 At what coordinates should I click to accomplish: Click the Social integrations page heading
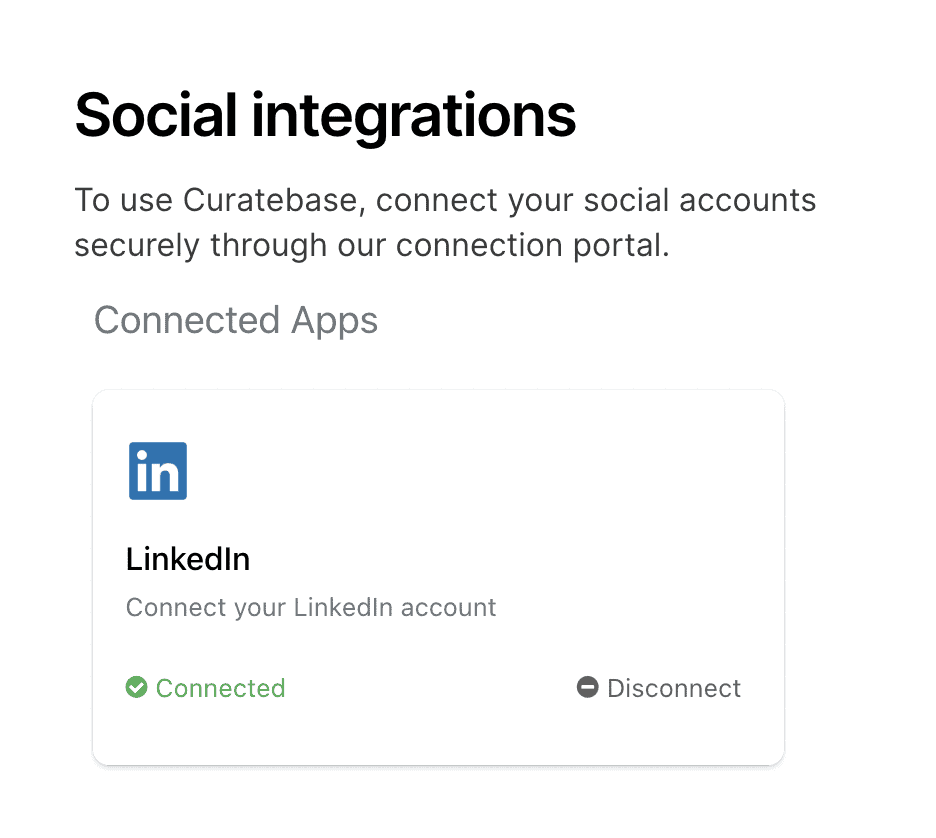tap(325, 115)
